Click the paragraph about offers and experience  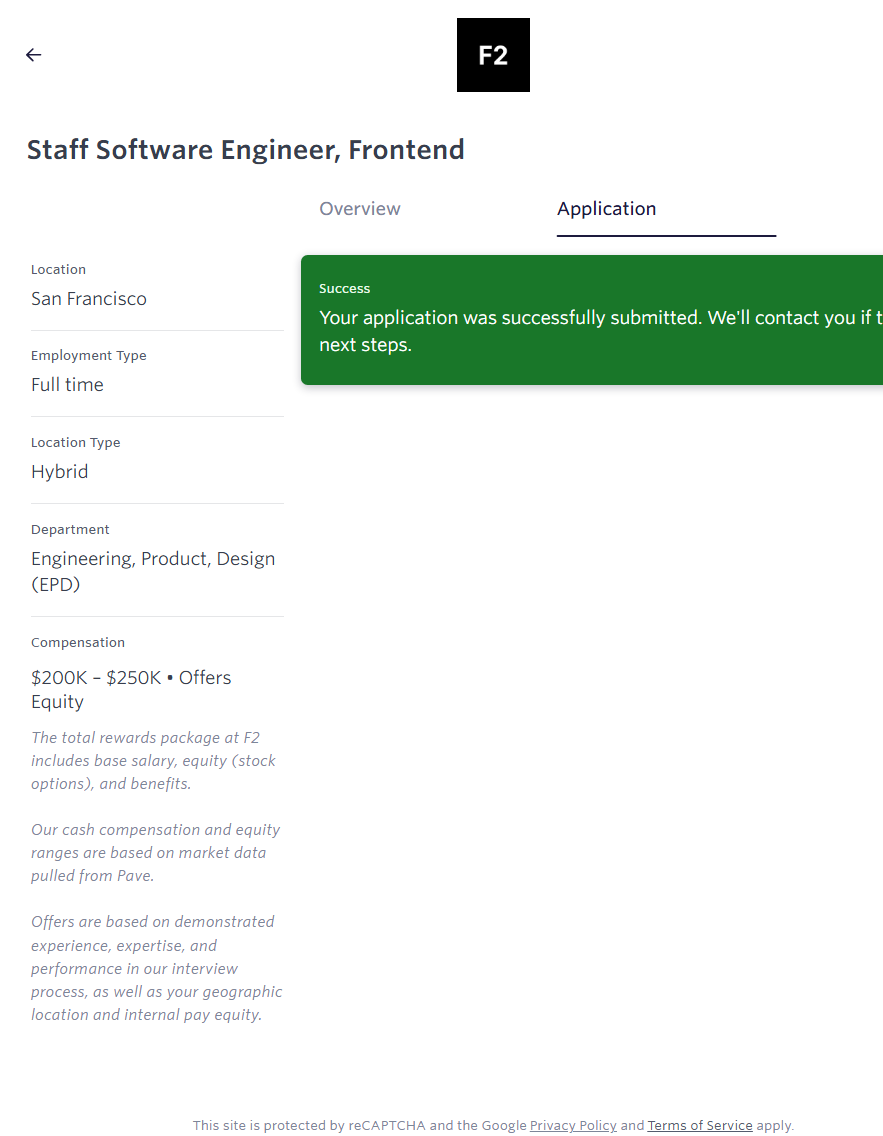[x=156, y=968]
